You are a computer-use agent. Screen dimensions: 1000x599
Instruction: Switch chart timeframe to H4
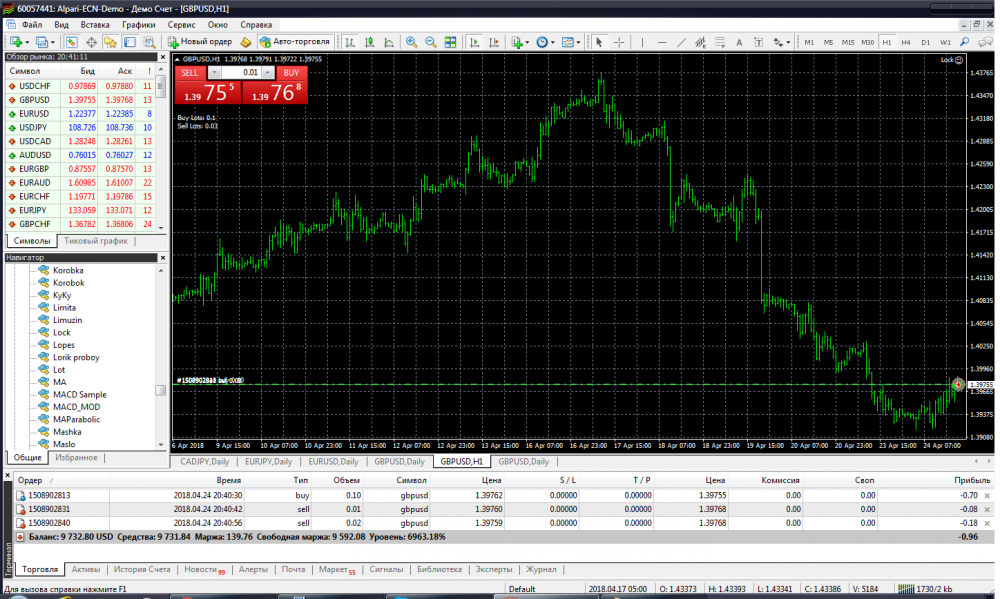point(905,42)
